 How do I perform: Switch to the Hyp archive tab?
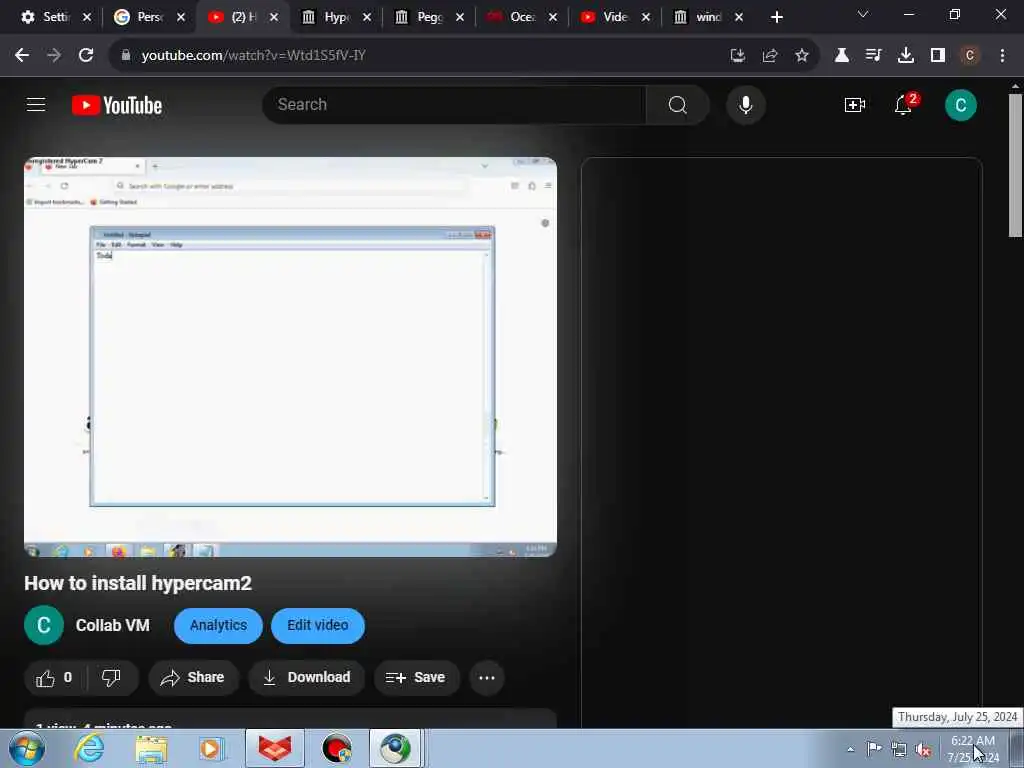click(x=326, y=17)
